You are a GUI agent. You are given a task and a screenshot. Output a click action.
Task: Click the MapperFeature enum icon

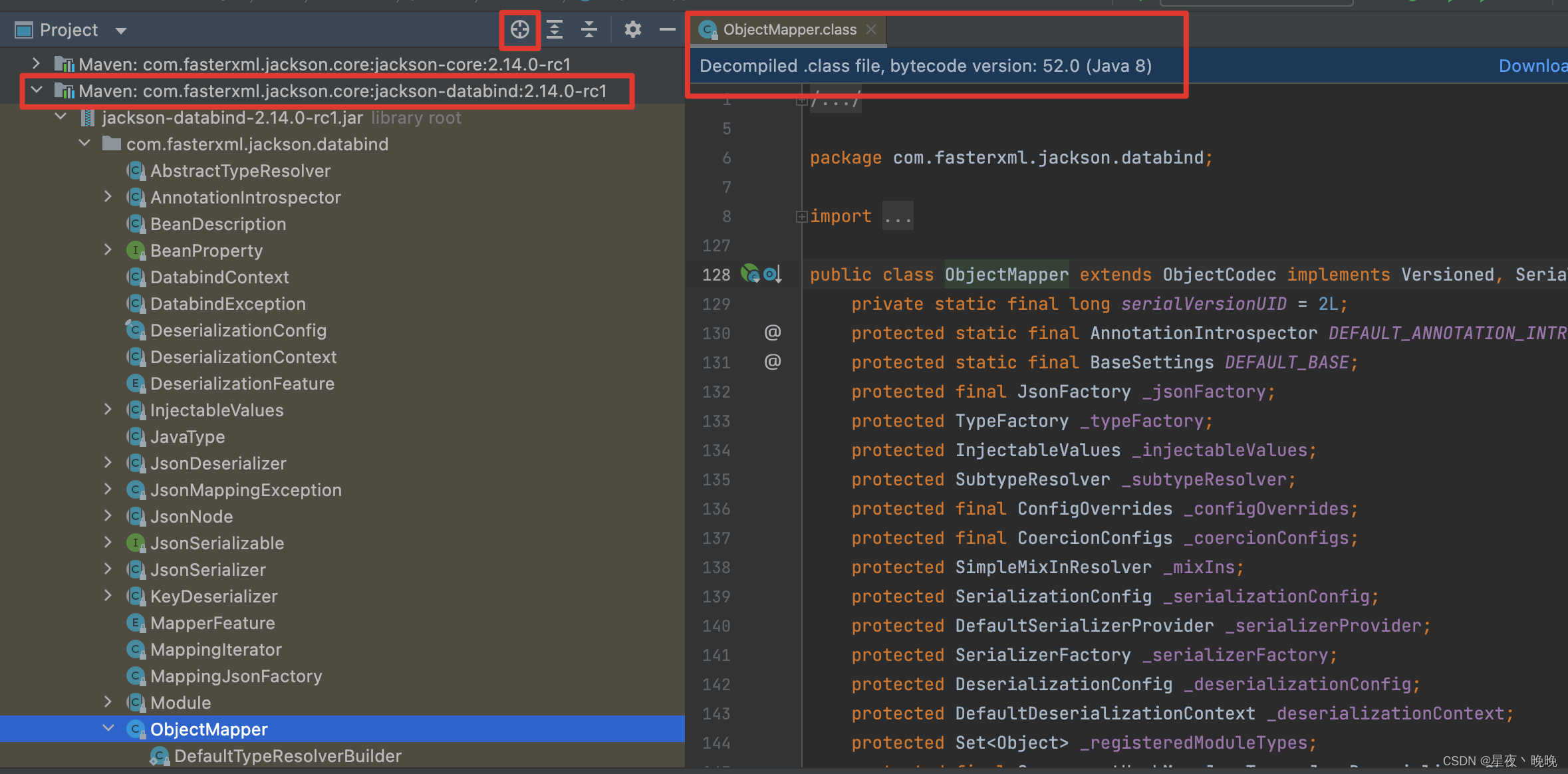point(135,622)
